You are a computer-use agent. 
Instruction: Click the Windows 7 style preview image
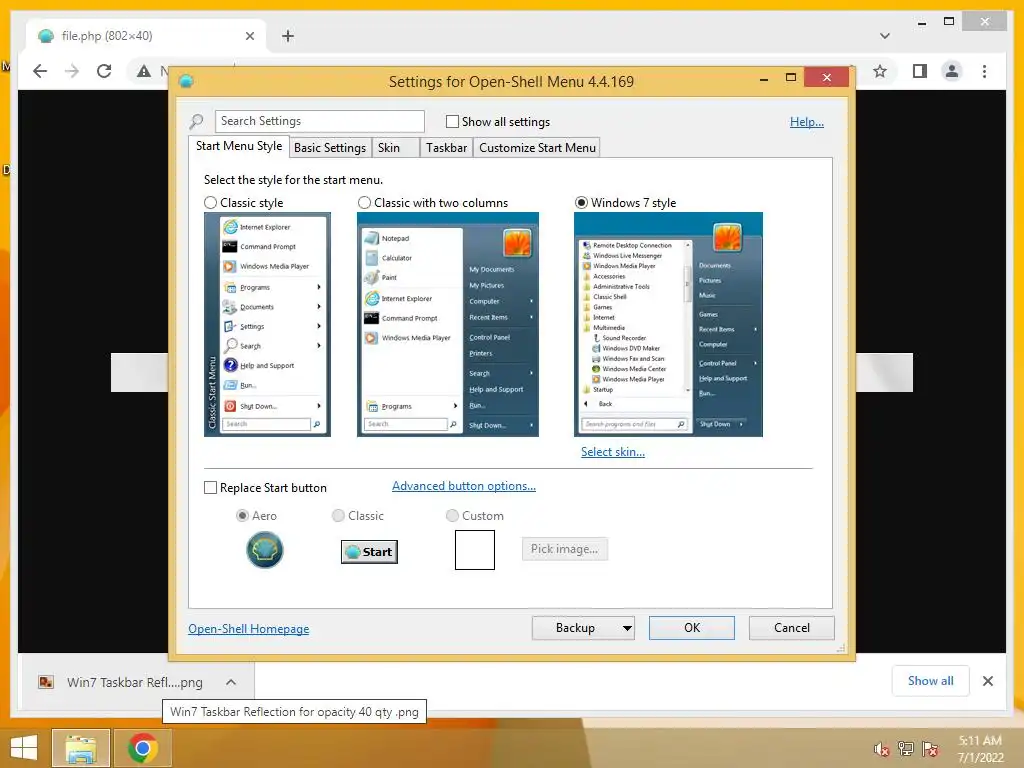(668, 324)
